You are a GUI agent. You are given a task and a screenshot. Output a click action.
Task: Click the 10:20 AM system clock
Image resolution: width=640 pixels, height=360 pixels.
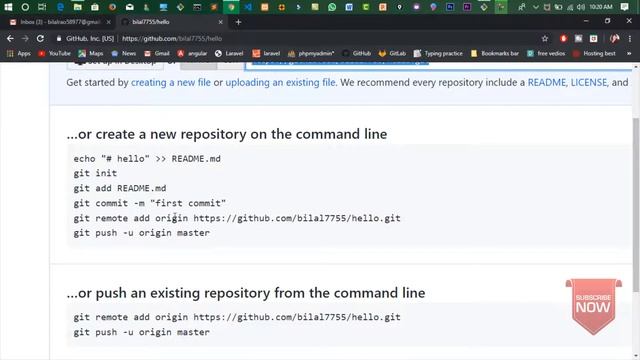601,7
